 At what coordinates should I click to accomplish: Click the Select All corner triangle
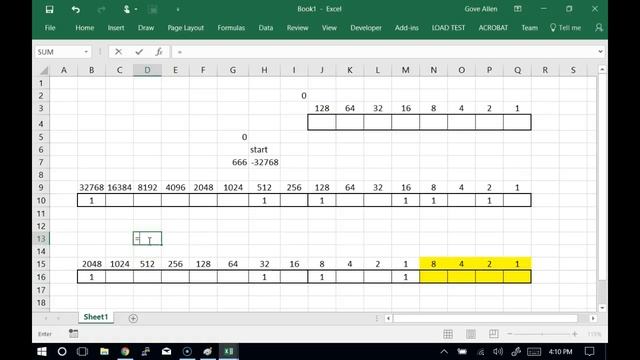click(43, 70)
